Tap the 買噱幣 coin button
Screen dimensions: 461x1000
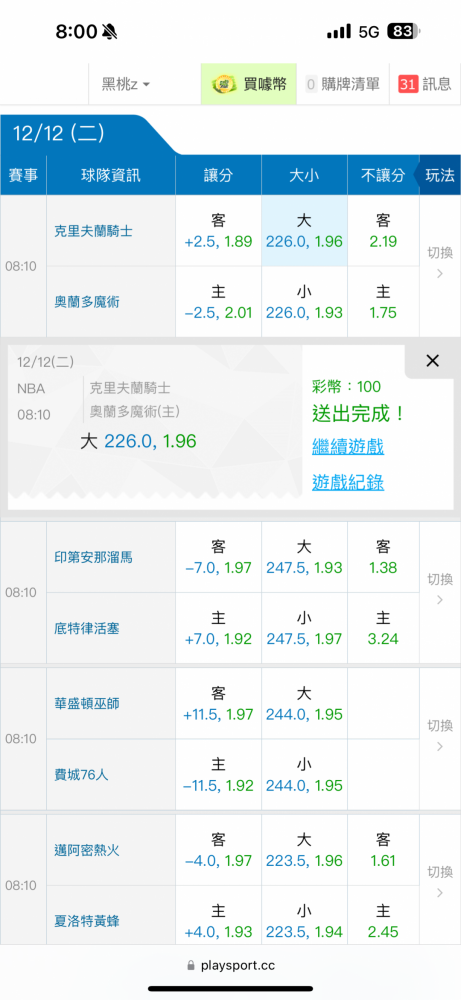tap(249, 84)
